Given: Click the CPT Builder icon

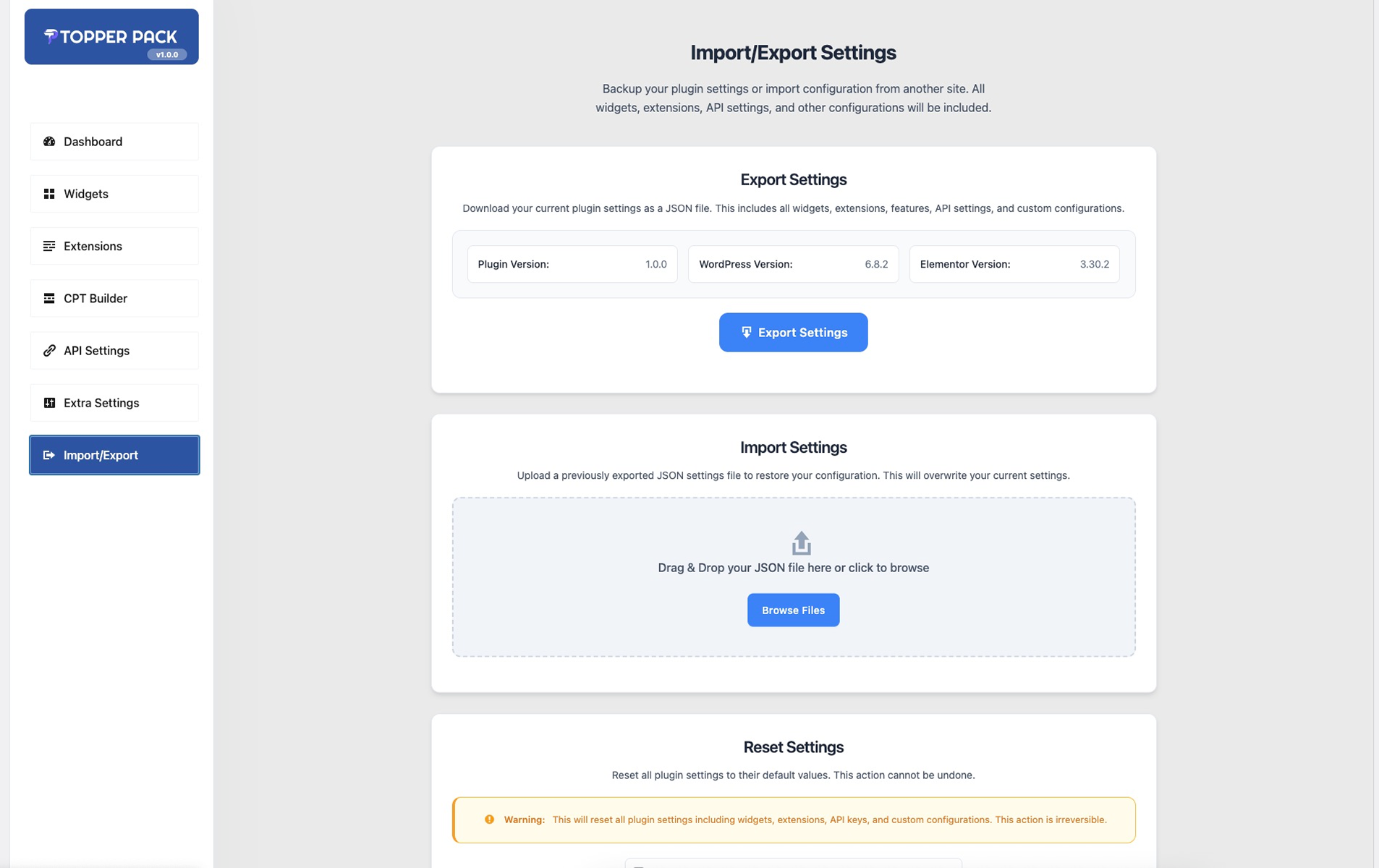Looking at the screenshot, I should click(x=49, y=299).
